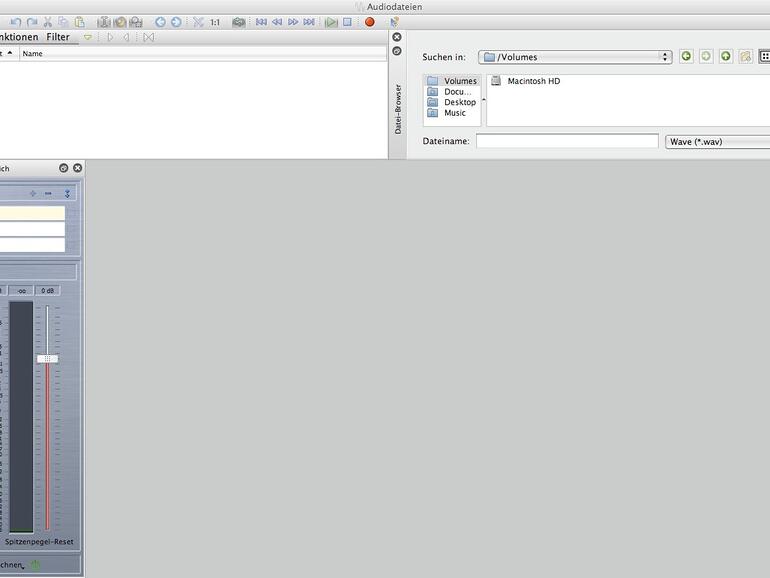Click the minus icon in mixer header

(48, 193)
